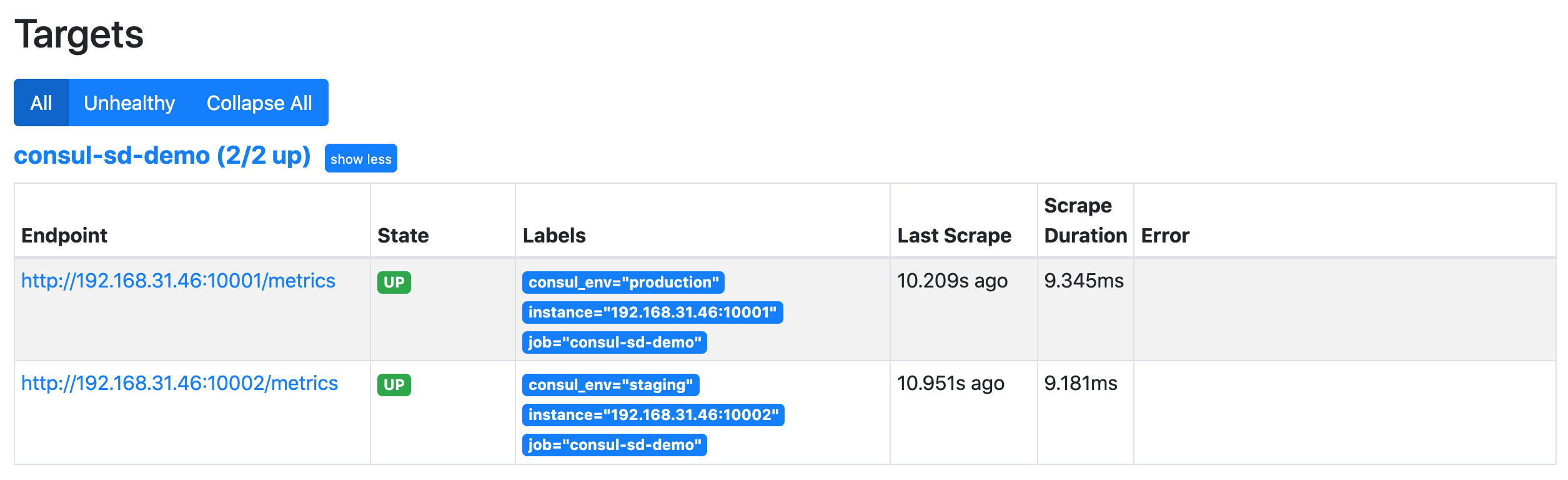The width and height of the screenshot is (1568, 480).
Task: Click the consul_env="production" label badge
Action: [x=623, y=282]
